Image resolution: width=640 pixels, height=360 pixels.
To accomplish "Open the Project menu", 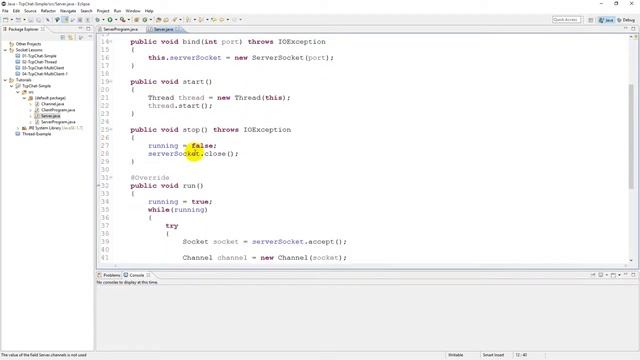I will point(103,11).
